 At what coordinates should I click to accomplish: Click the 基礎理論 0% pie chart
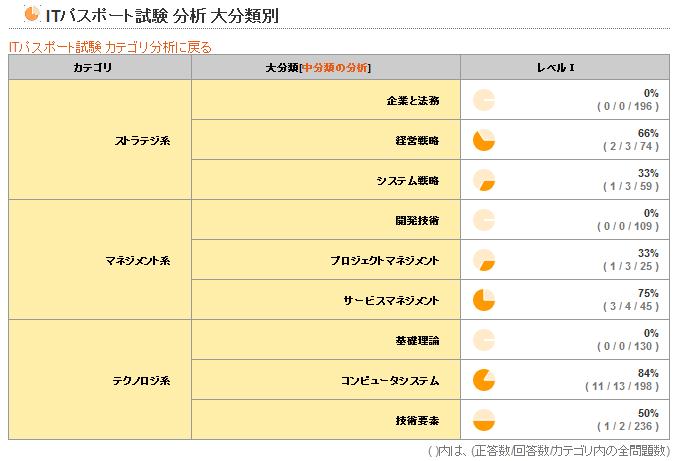pos(484,340)
